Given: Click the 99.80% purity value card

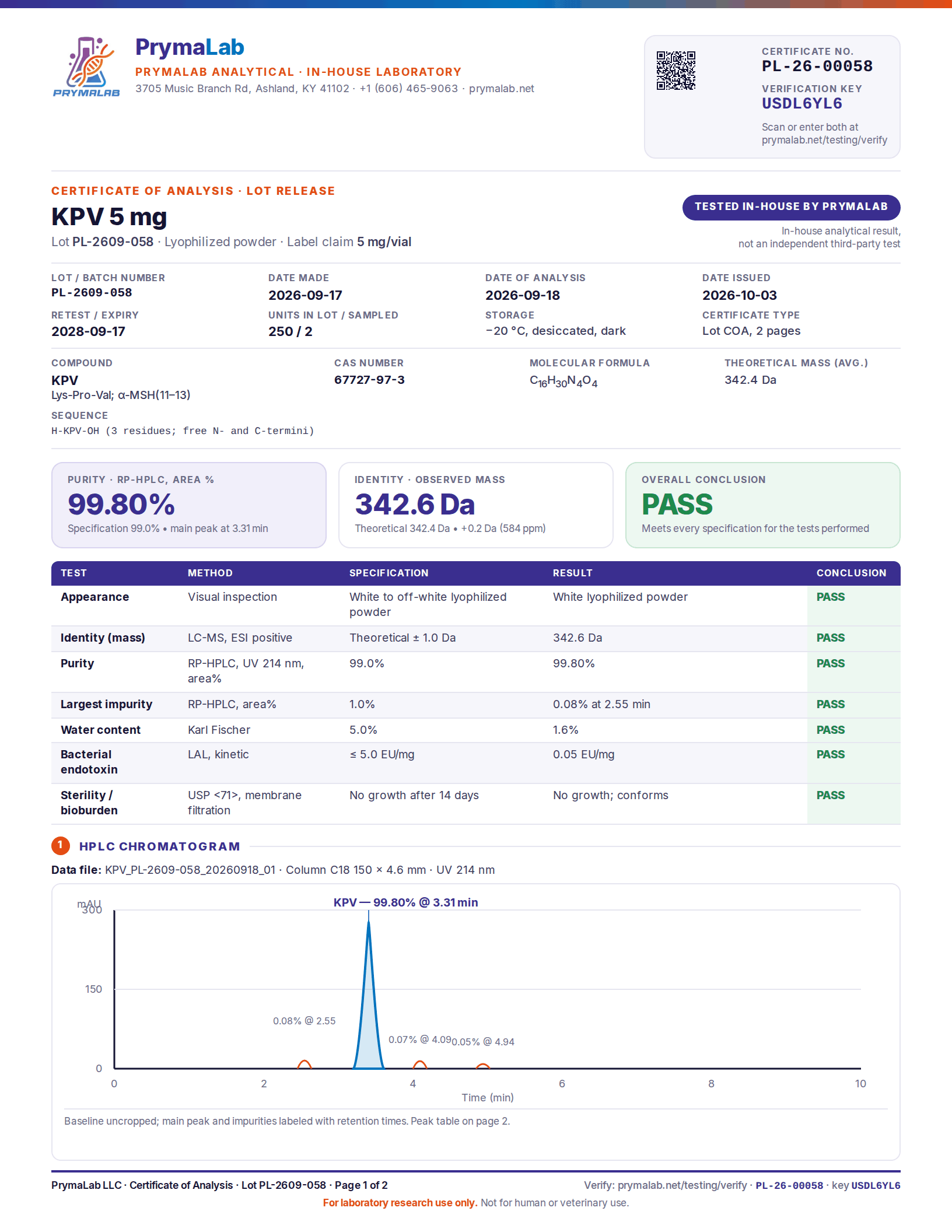Looking at the screenshot, I should point(188,505).
